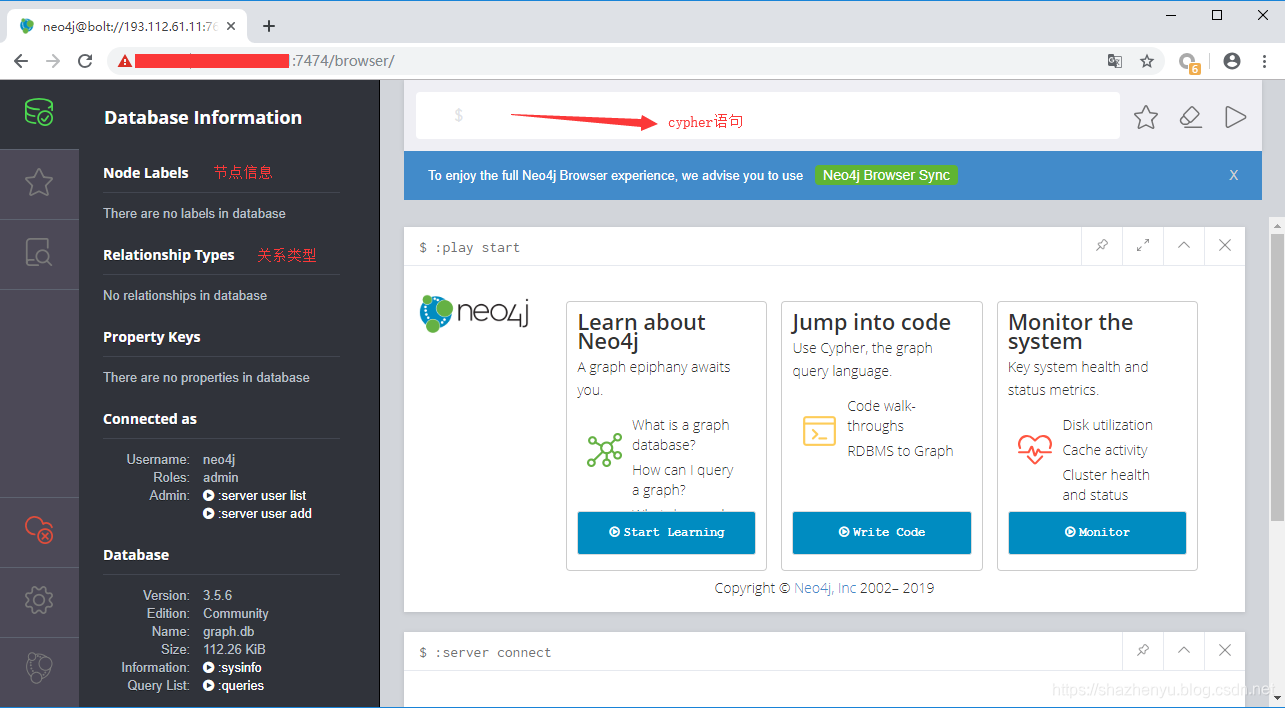Open the Neo4j, Inc copyright link
Image resolution: width=1285 pixels, height=708 pixels.
(x=825, y=588)
